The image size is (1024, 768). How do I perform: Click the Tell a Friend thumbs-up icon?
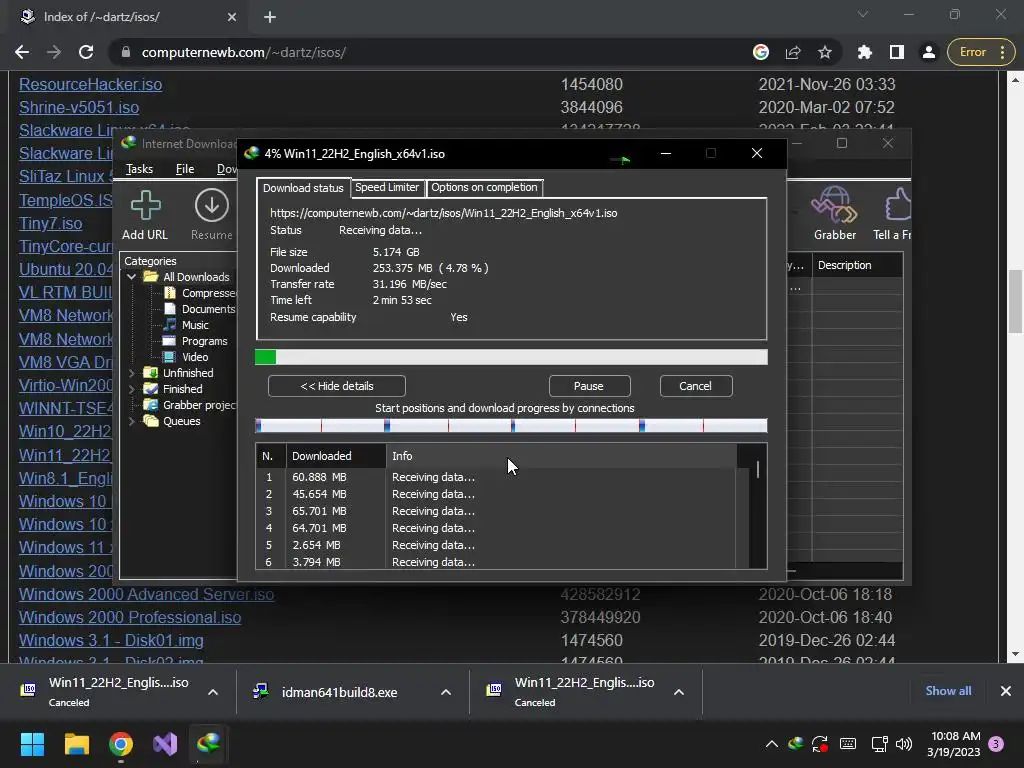click(x=898, y=205)
